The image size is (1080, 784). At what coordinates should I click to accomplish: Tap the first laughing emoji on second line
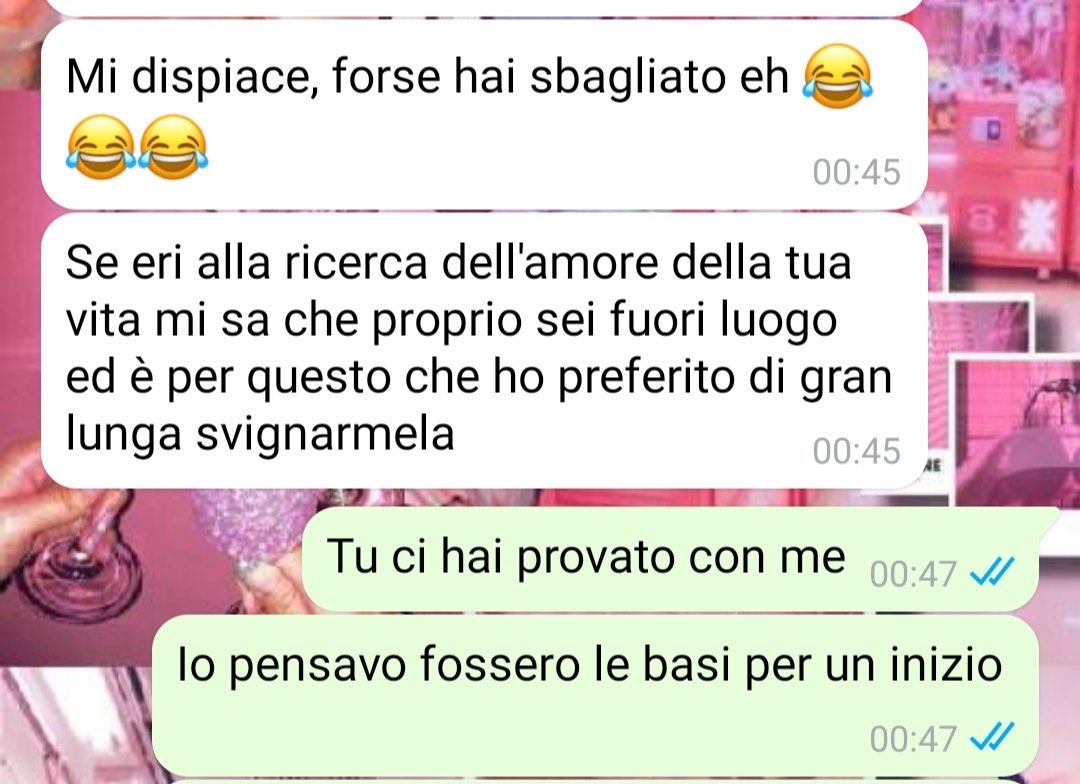coord(101,147)
